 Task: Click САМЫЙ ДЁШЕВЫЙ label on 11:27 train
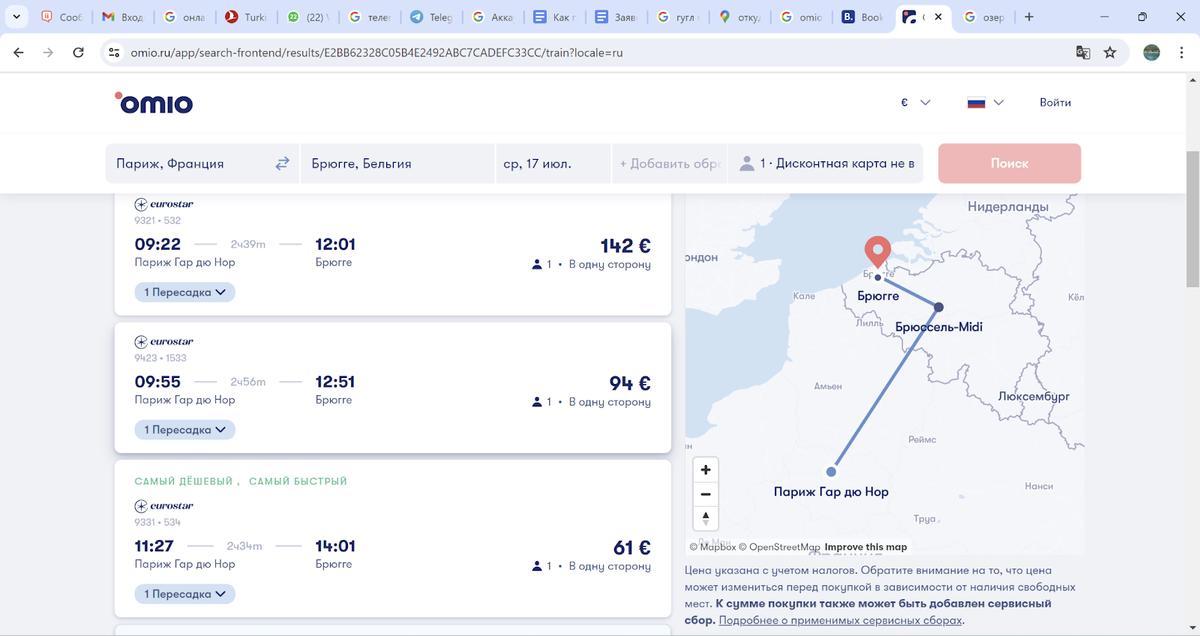(x=184, y=481)
